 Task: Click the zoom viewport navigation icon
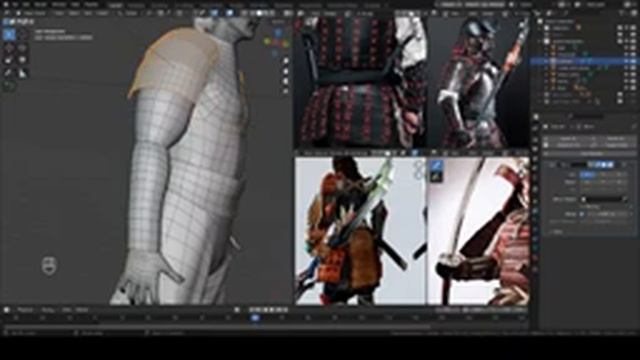pos(286,61)
